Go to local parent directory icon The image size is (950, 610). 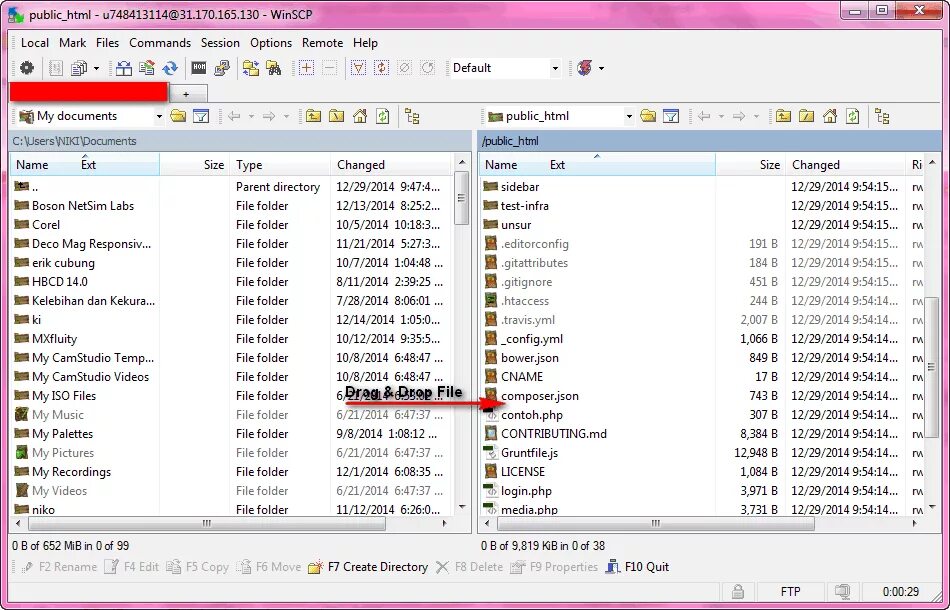(x=313, y=116)
